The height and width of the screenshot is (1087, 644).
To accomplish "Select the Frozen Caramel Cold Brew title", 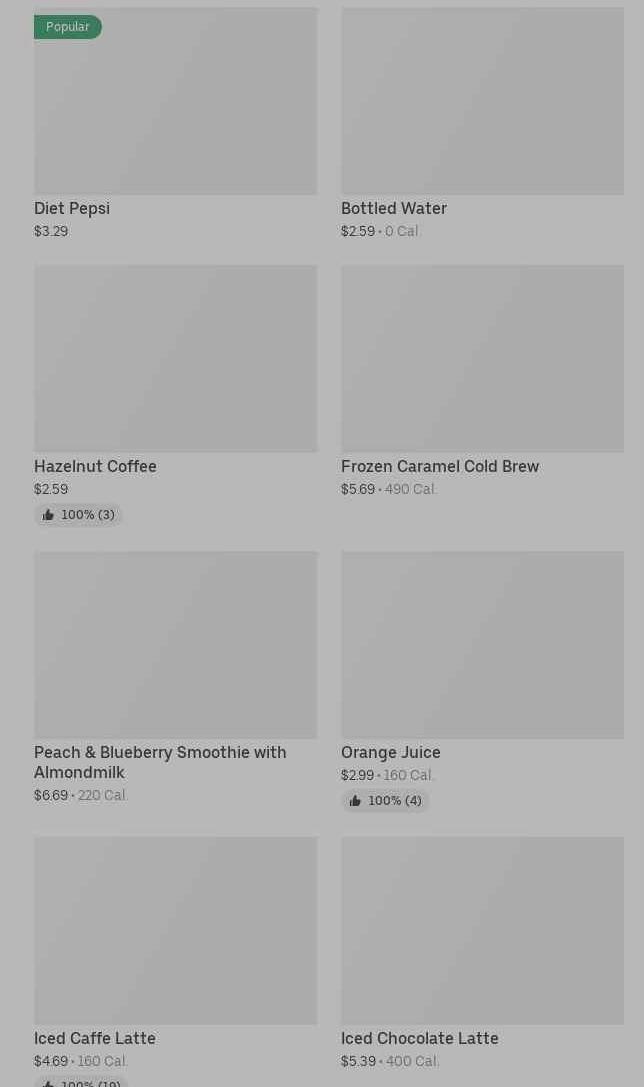I will [440, 466].
